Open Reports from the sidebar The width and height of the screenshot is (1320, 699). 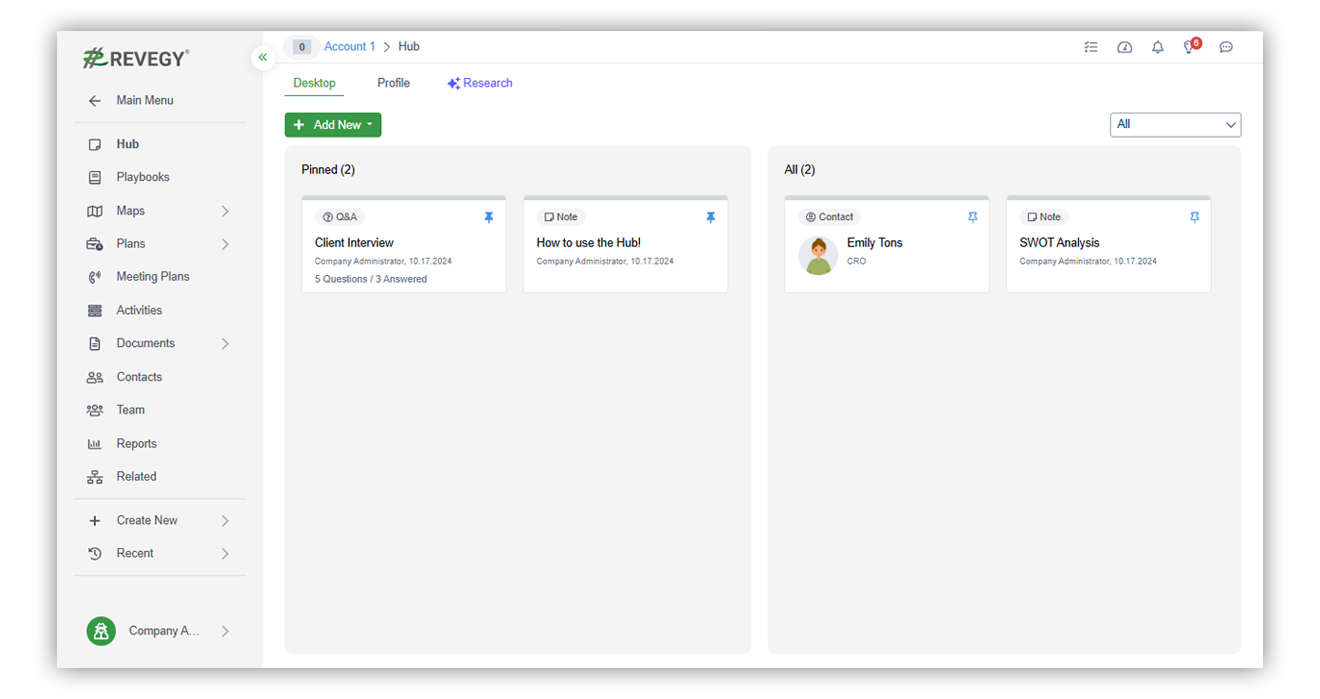[137, 444]
